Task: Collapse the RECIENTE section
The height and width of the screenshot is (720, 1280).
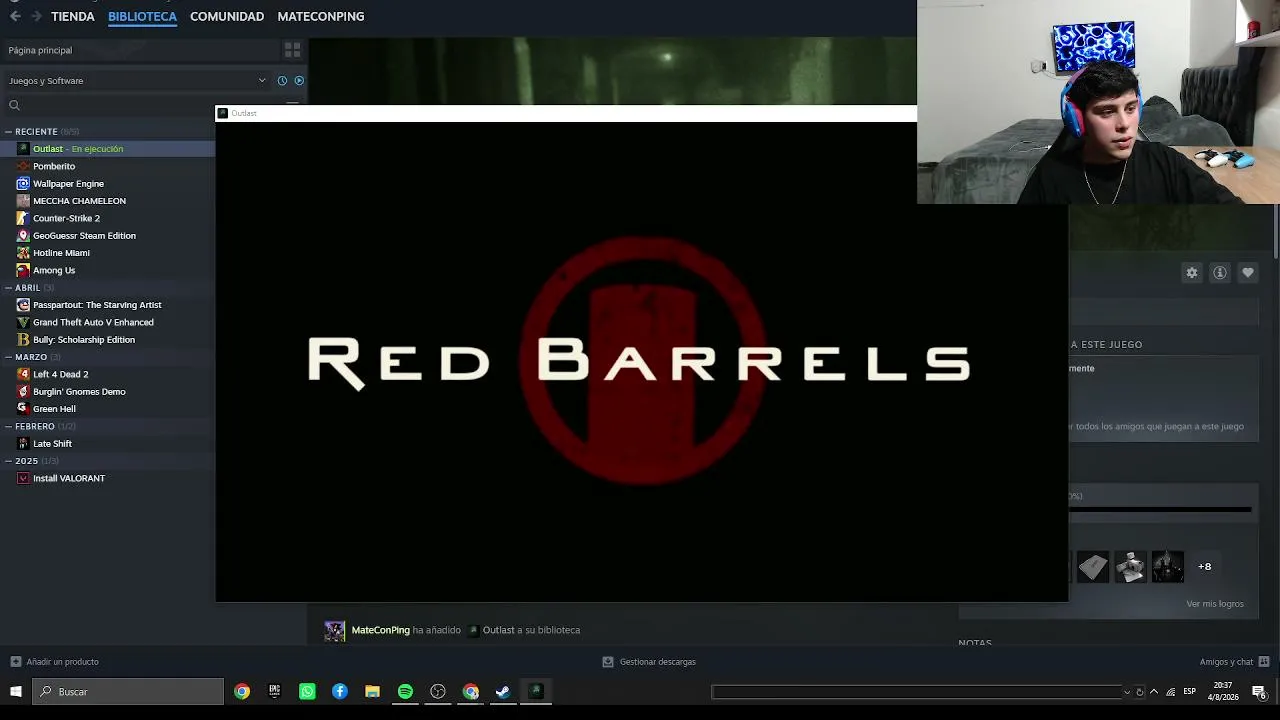Action: (8, 132)
